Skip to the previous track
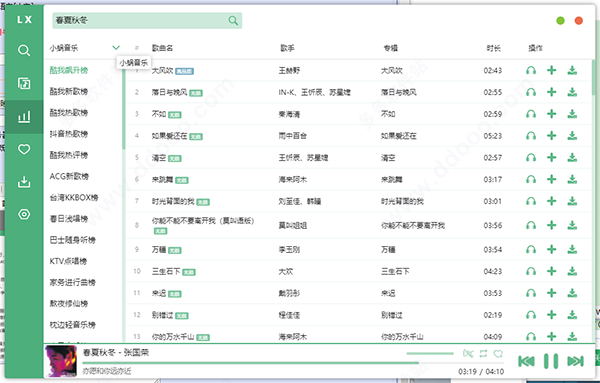600x383 pixels. pyautogui.click(x=526, y=361)
